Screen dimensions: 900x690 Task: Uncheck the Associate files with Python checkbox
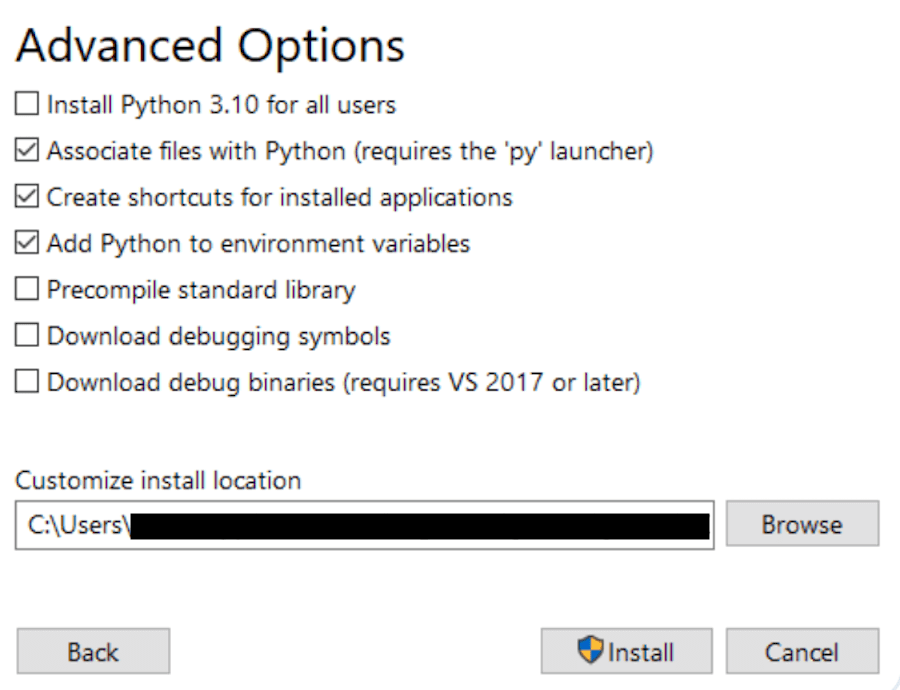(x=27, y=151)
